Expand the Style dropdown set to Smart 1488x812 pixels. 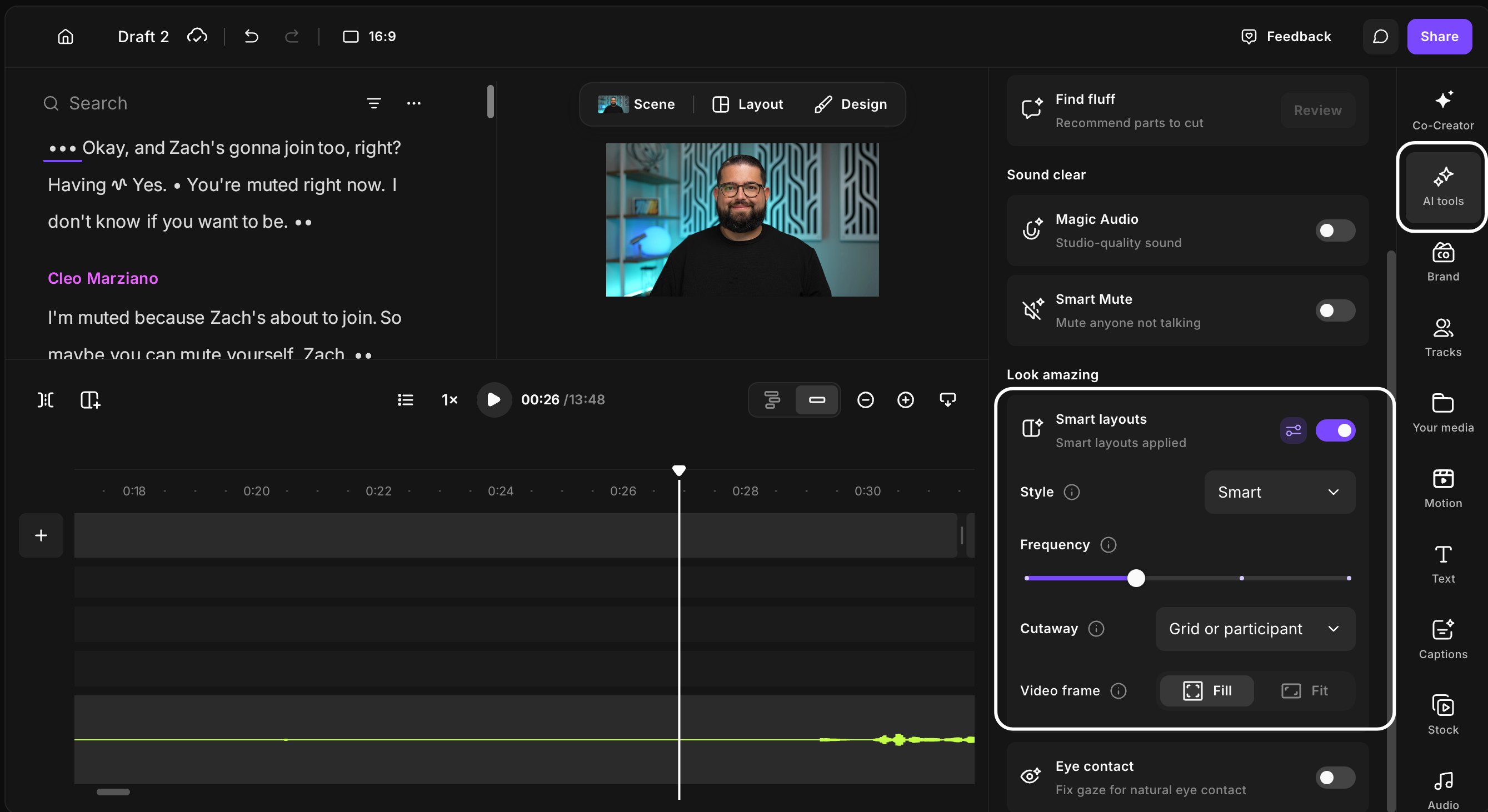(1279, 492)
